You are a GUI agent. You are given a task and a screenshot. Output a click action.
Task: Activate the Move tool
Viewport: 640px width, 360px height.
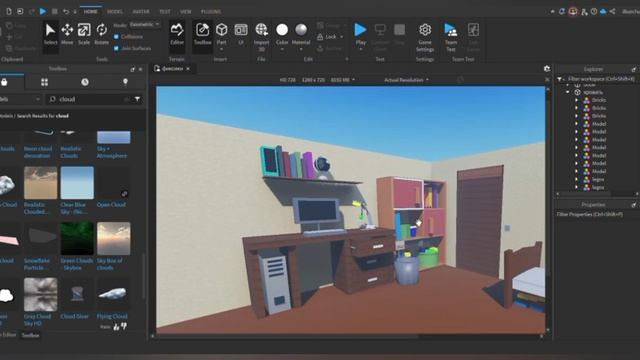[x=67, y=34]
